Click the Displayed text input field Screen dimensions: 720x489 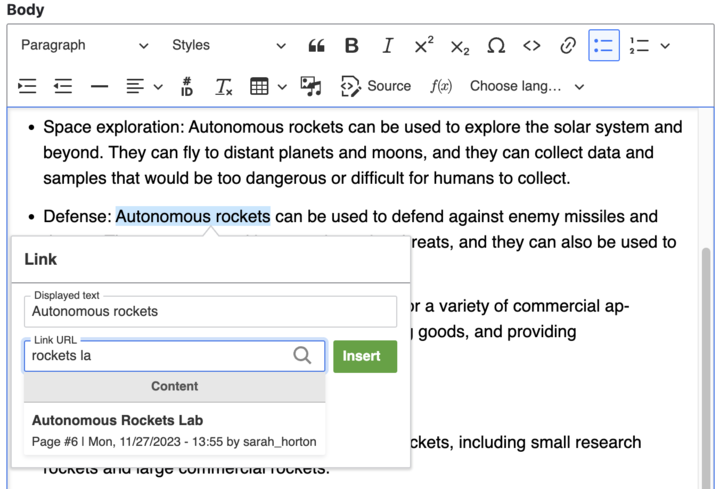coord(210,311)
